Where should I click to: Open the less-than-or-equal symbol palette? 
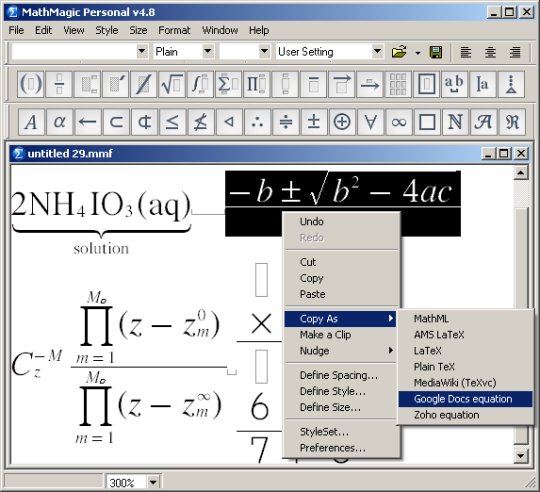tap(173, 122)
